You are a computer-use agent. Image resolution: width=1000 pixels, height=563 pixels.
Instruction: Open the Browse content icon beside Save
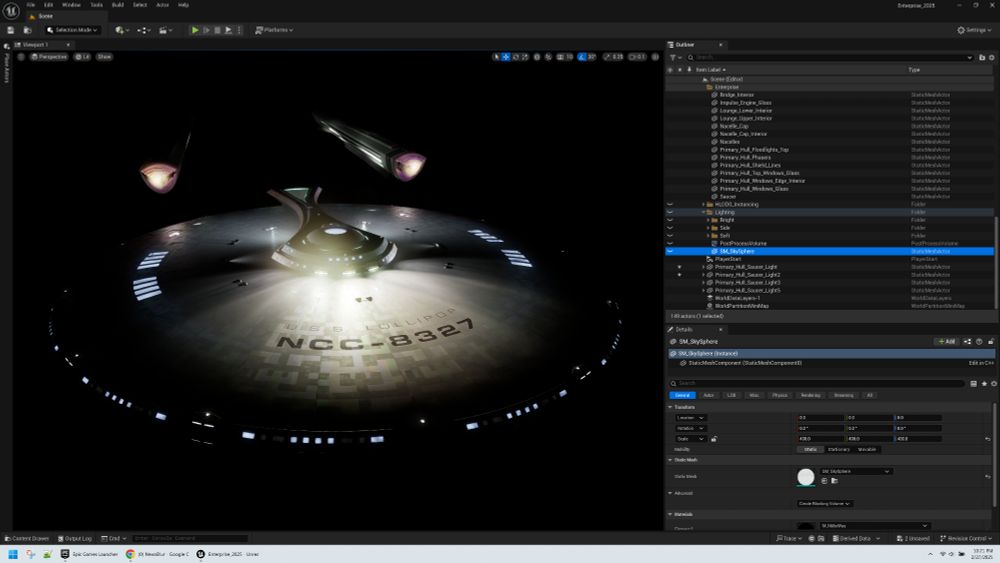pyautogui.click(x=27, y=30)
